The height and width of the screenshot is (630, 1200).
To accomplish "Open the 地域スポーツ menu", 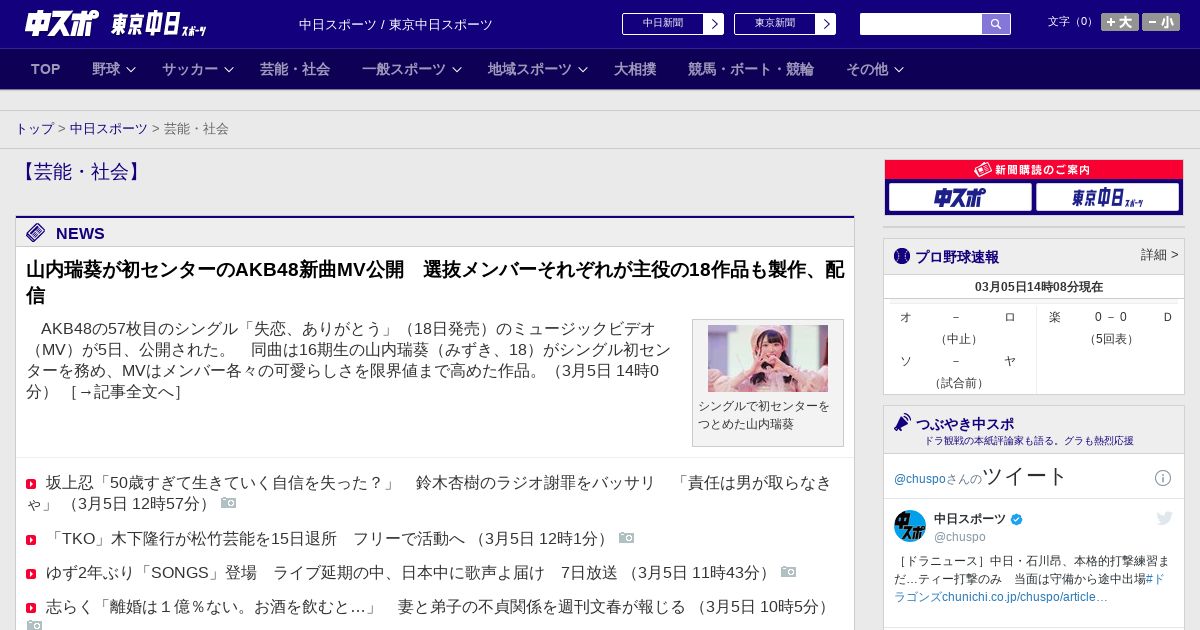I will click(530, 69).
